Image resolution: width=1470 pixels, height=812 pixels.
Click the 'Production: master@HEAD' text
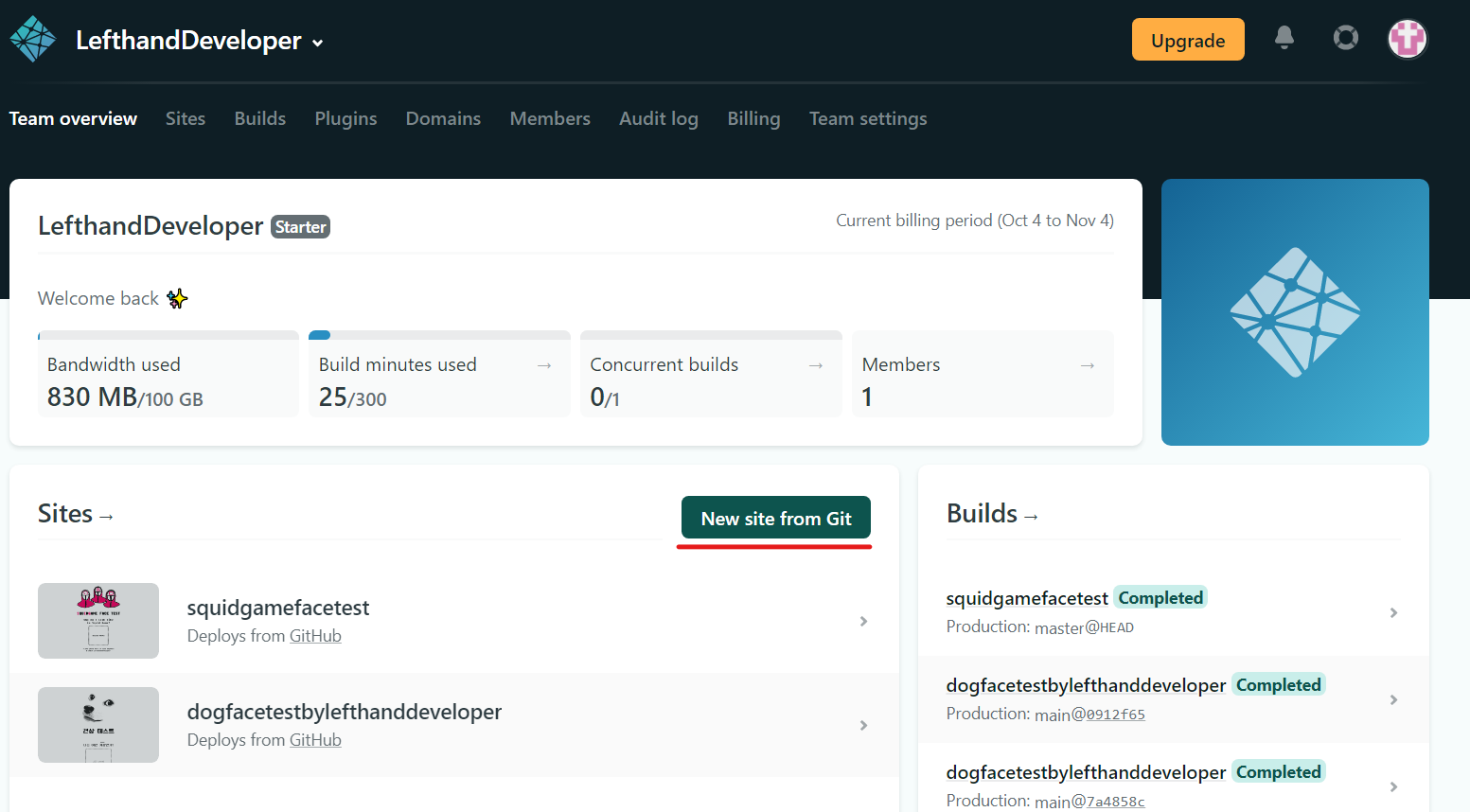(1040, 627)
